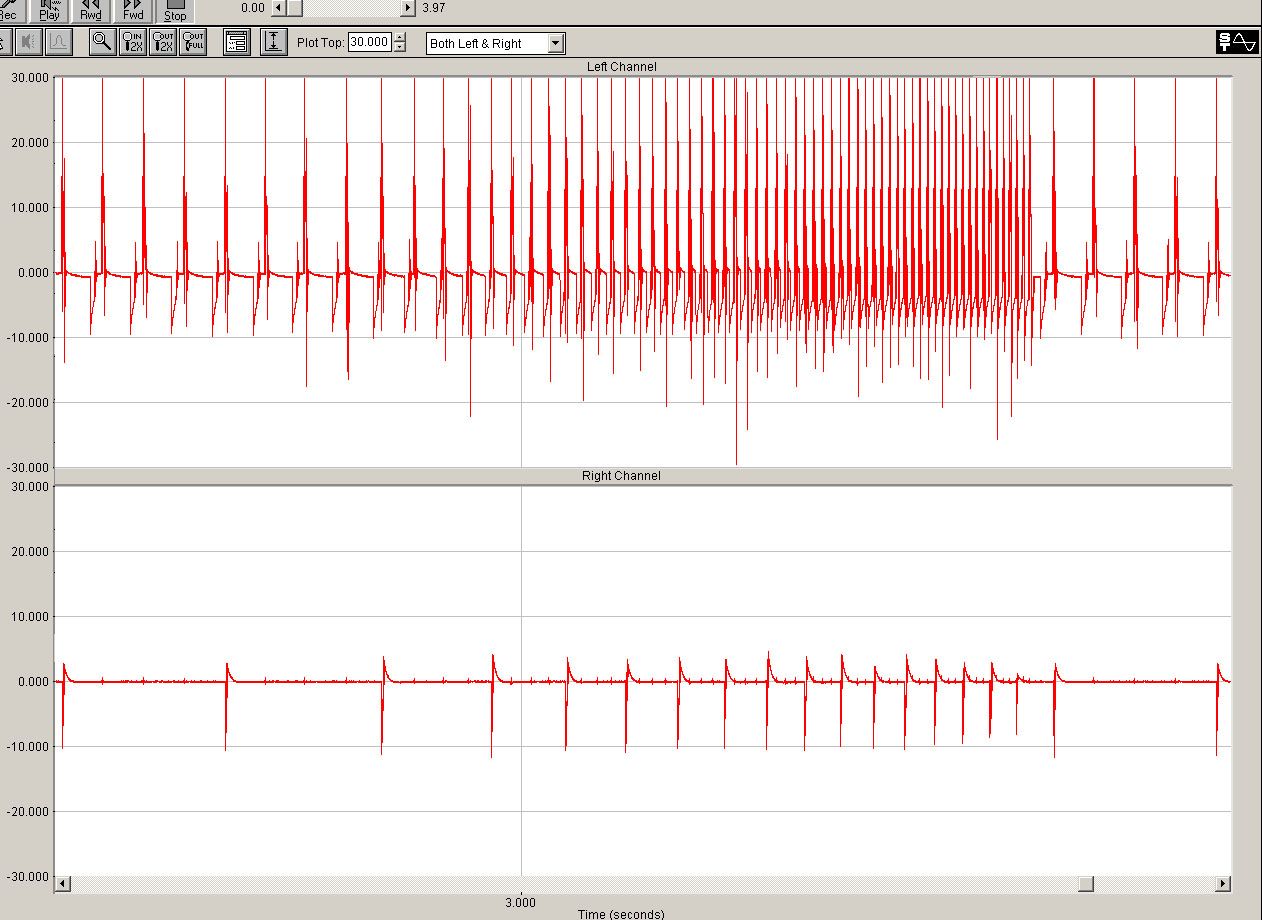Zoom in 2X on the plot
The width and height of the screenshot is (1262, 920).
(132, 42)
